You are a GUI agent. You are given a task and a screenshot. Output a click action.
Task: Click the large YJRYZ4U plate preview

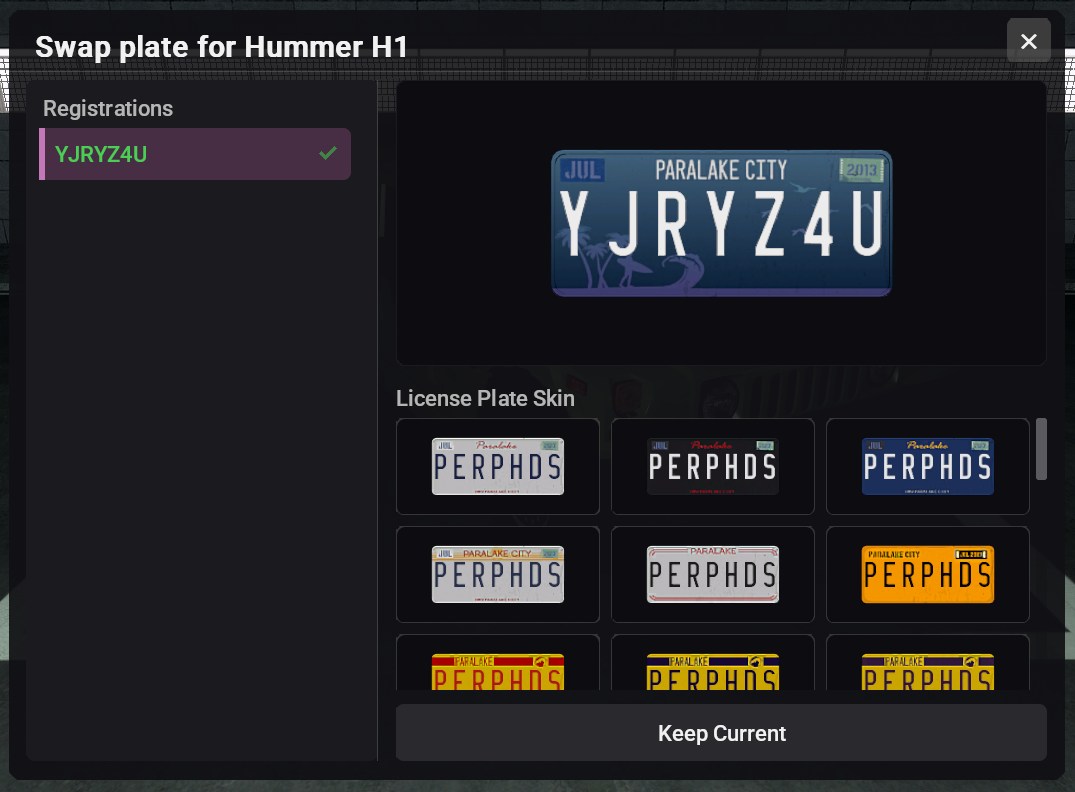(721, 224)
